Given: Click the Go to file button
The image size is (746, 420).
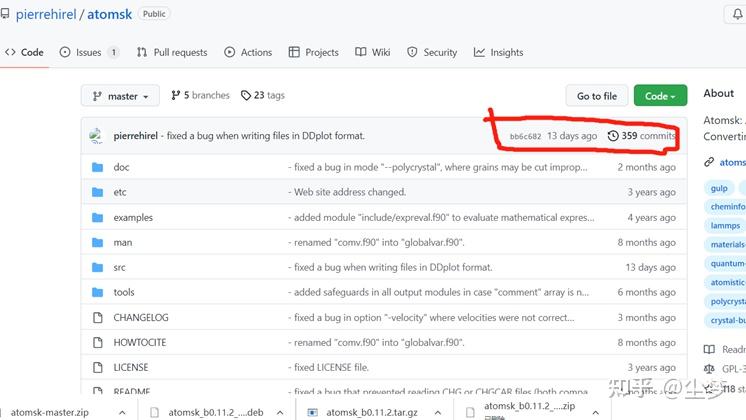Looking at the screenshot, I should [597, 96].
